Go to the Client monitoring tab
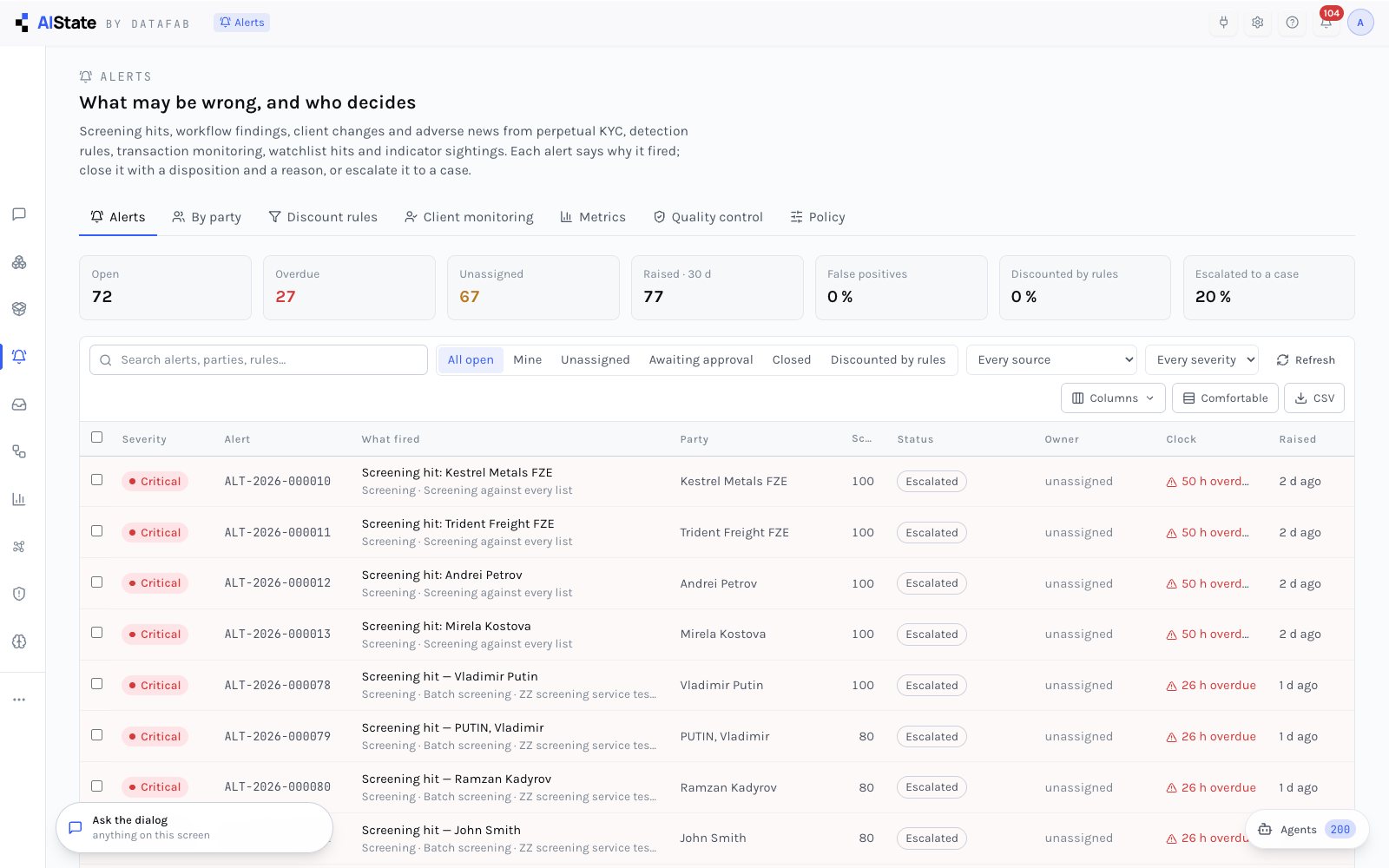Viewport: 1389px width, 868px height. [469, 217]
